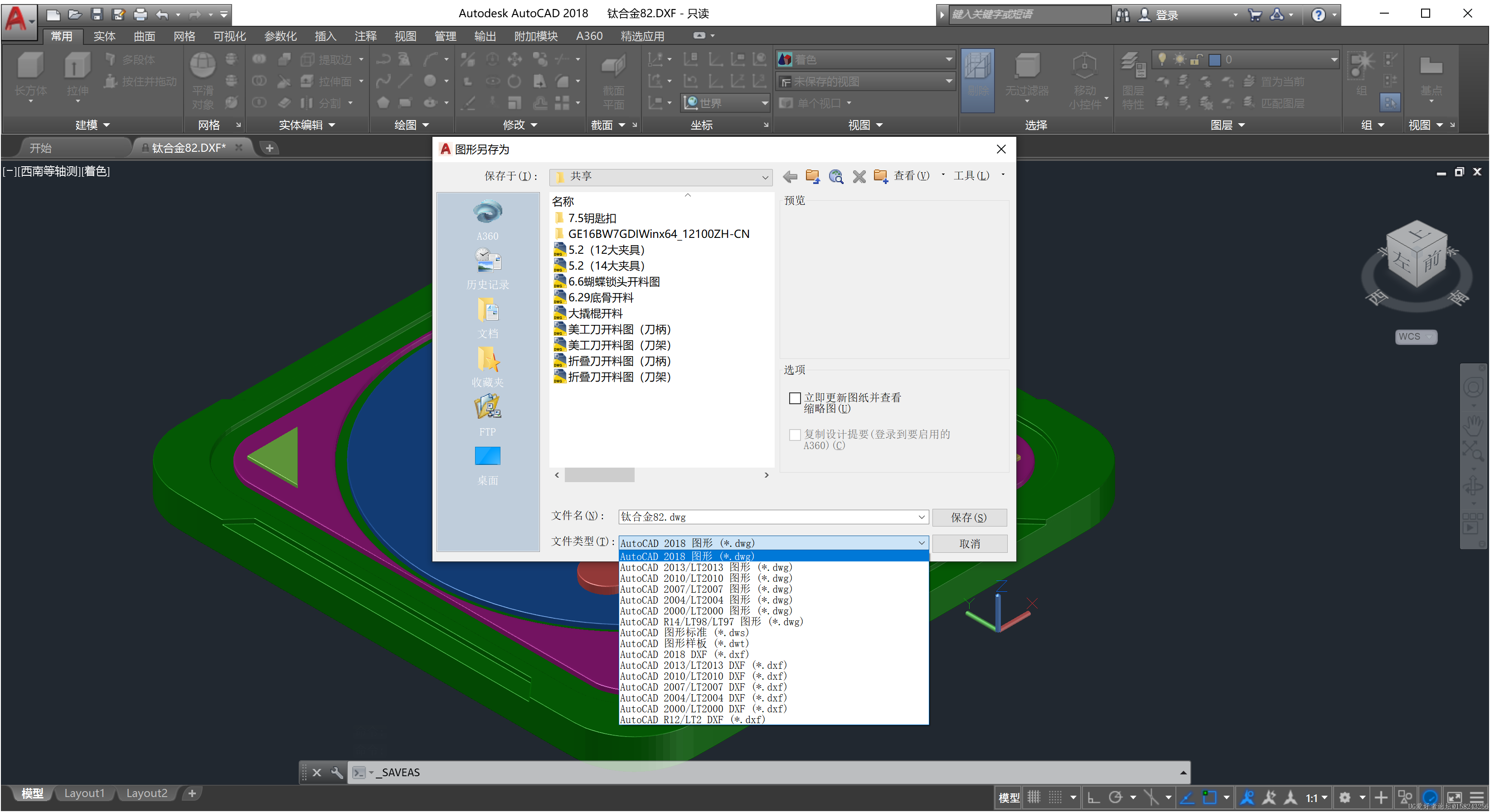The image size is (1490, 812).
Task: Click the workspace switching gear in status bar
Action: [x=1345, y=797]
